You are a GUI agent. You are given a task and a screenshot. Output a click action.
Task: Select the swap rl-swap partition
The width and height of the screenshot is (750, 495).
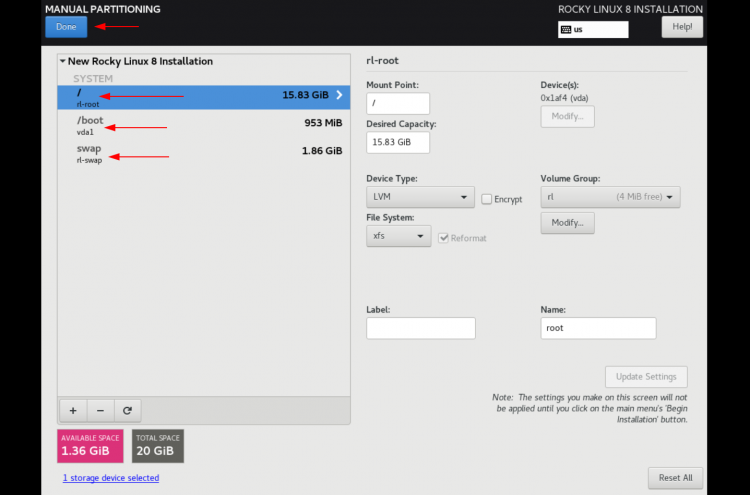tap(204, 153)
